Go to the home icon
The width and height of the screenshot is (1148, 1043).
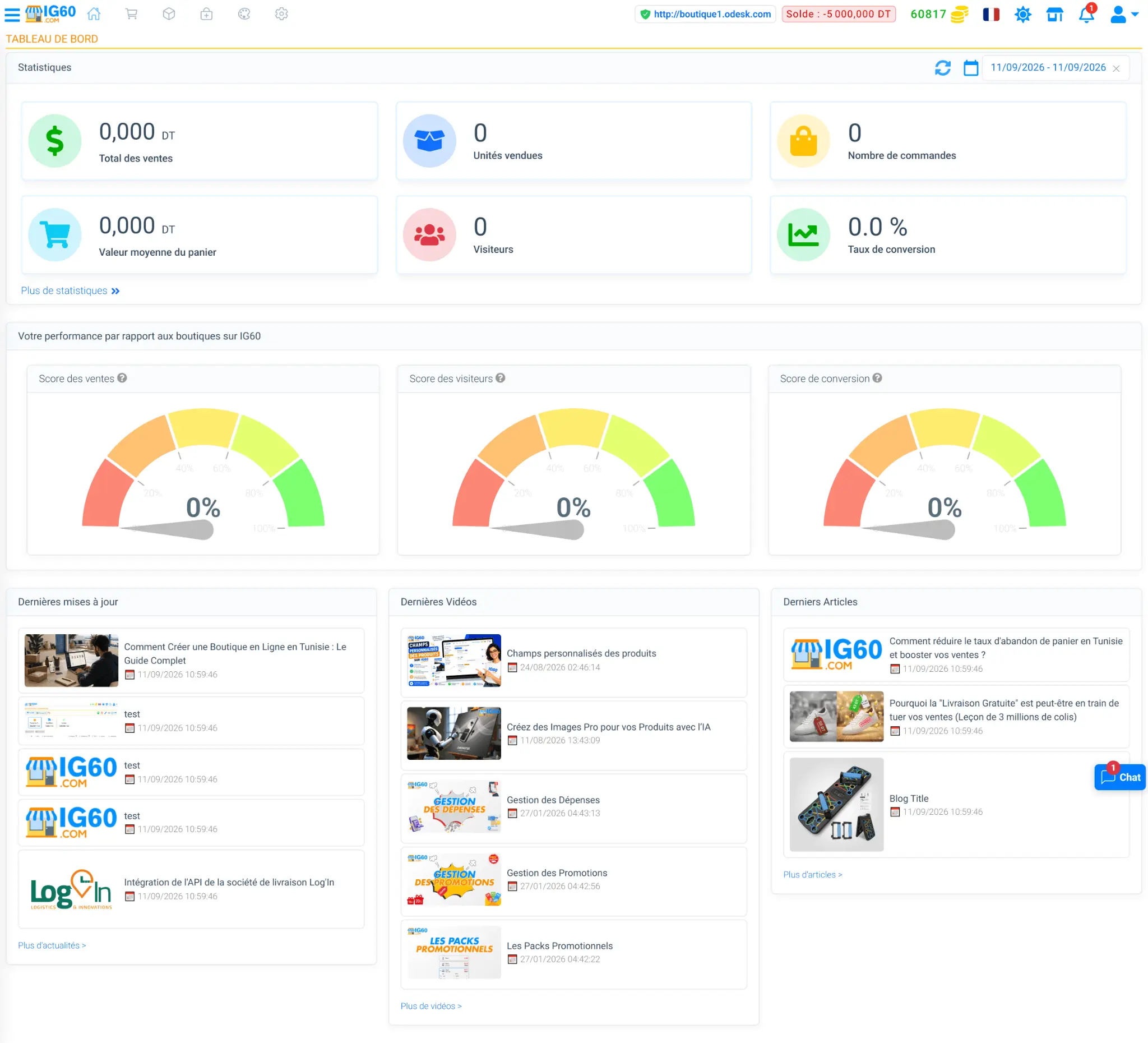[x=94, y=14]
